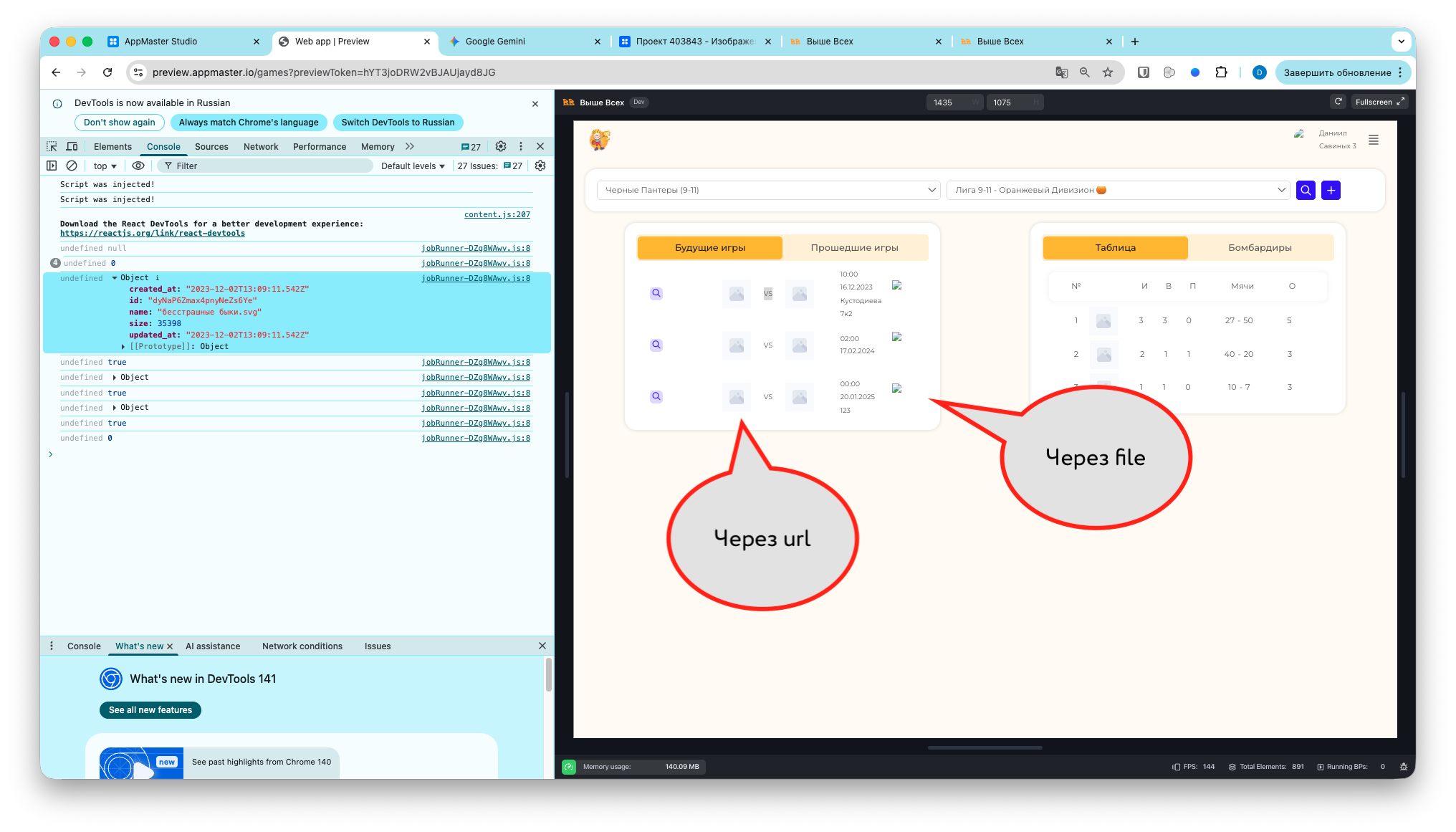This screenshot has height=832, width=1456.
Task: Click Switch DevTools to Russian button
Action: pos(398,123)
